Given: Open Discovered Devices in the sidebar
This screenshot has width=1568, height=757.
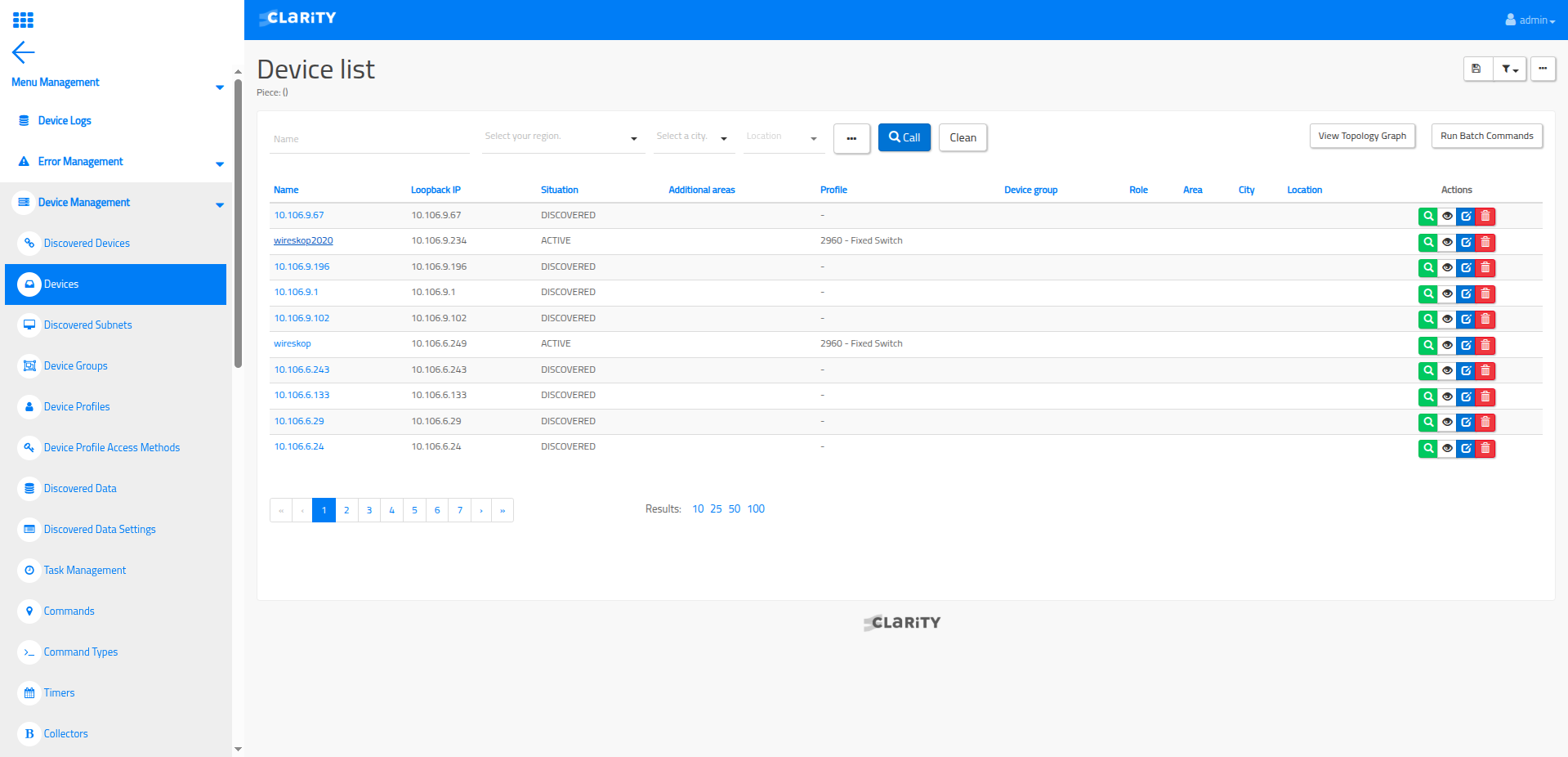Looking at the screenshot, I should coord(87,243).
